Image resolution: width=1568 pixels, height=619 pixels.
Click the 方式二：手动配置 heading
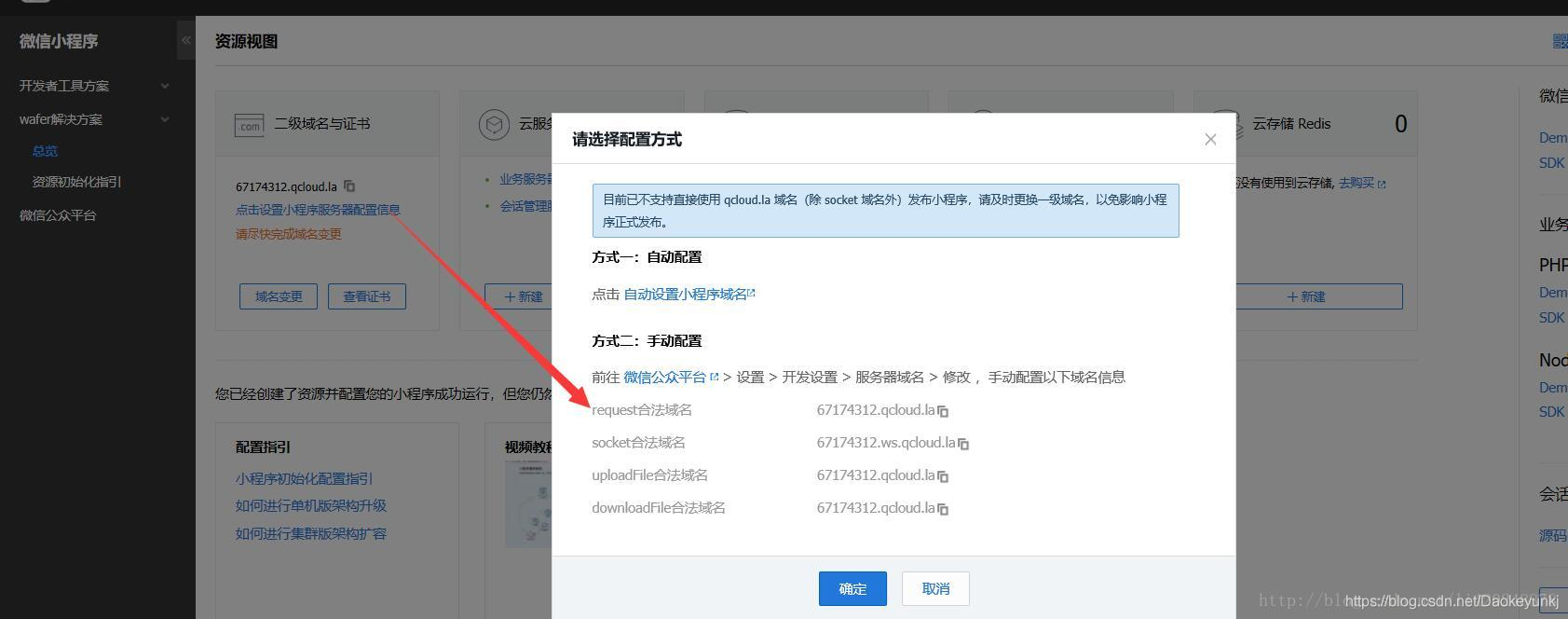[647, 341]
